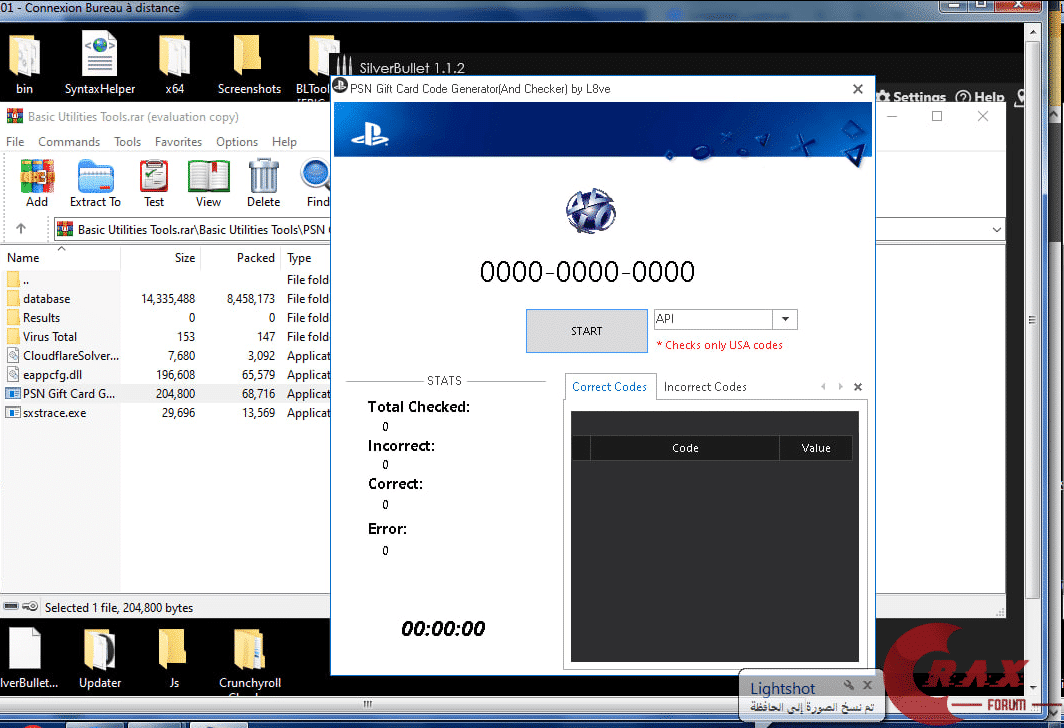The image size is (1064, 728).
Task: Open WinRAR File menu
Action: pos(15,142)
